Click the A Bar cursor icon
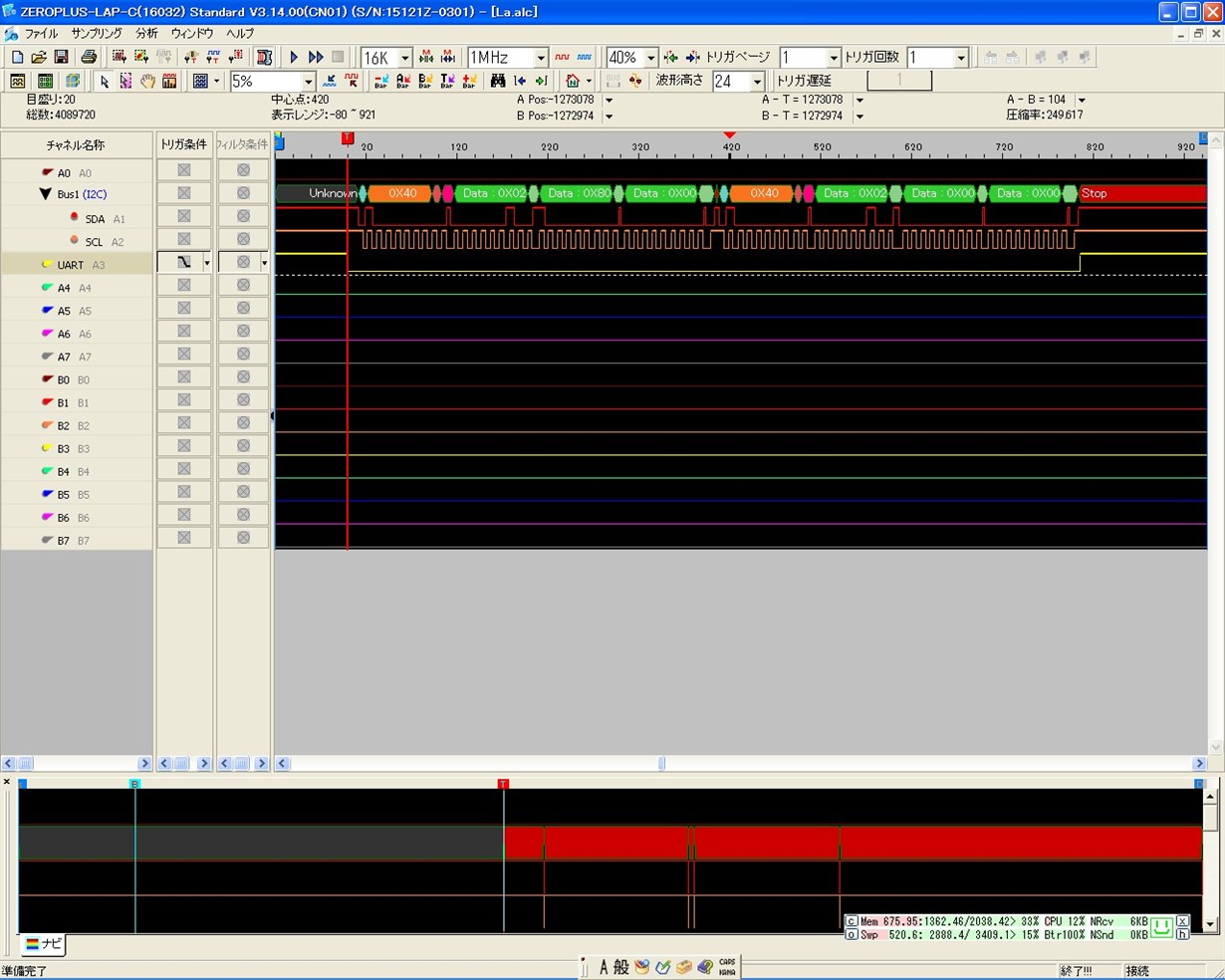 (402, 81)
